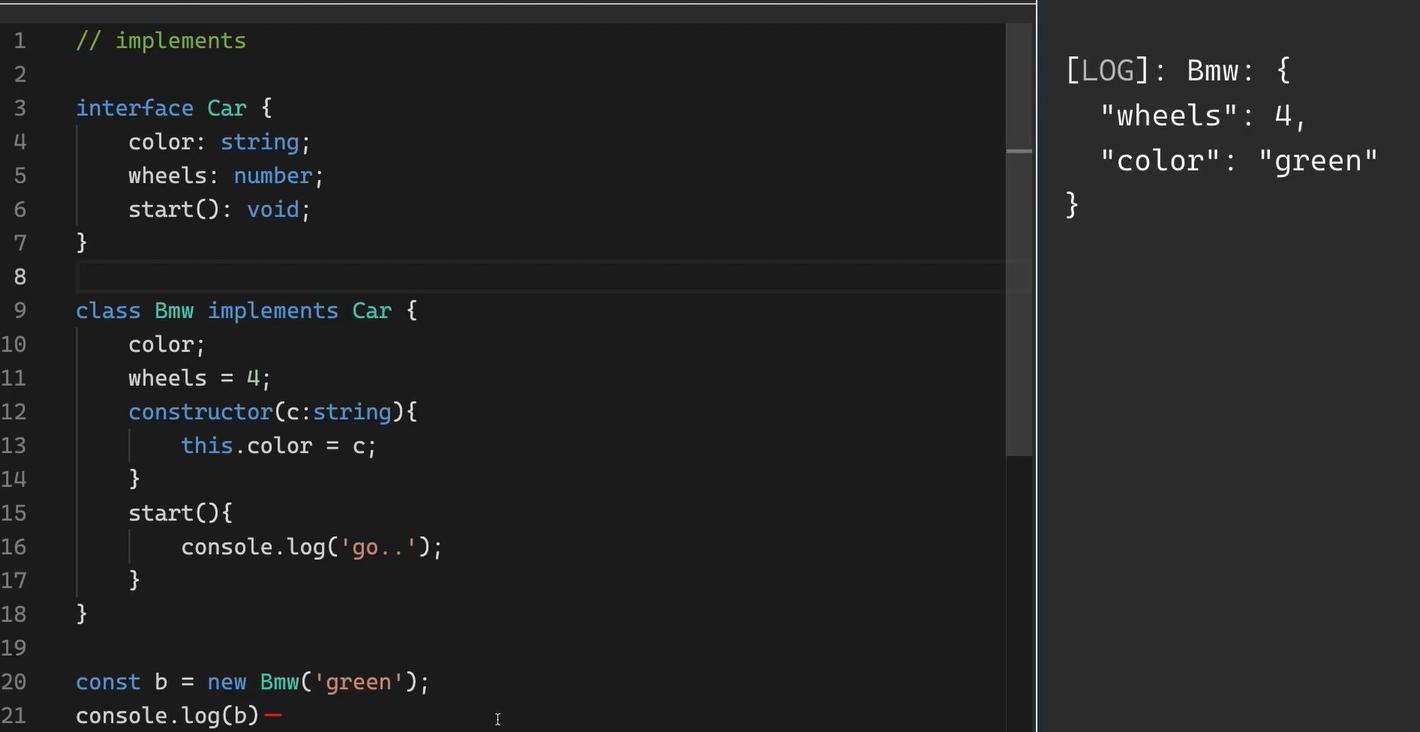The width and height of the screenshot is (1420, 732).
Task: Click closing brace on line 7
Action: click(82, 243)
